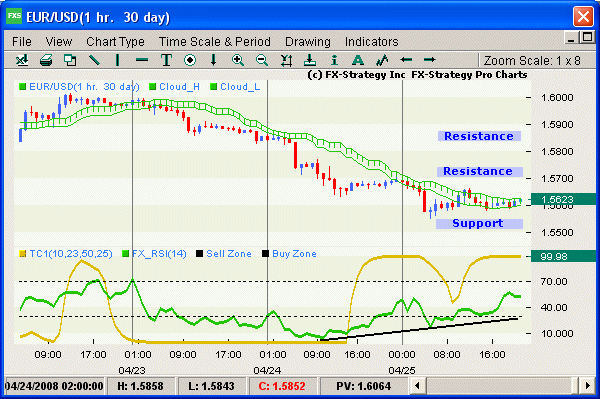600x399 pixels.
Task: Click the red C: 1.5852 status field
Action: click(x=282, y=386)
